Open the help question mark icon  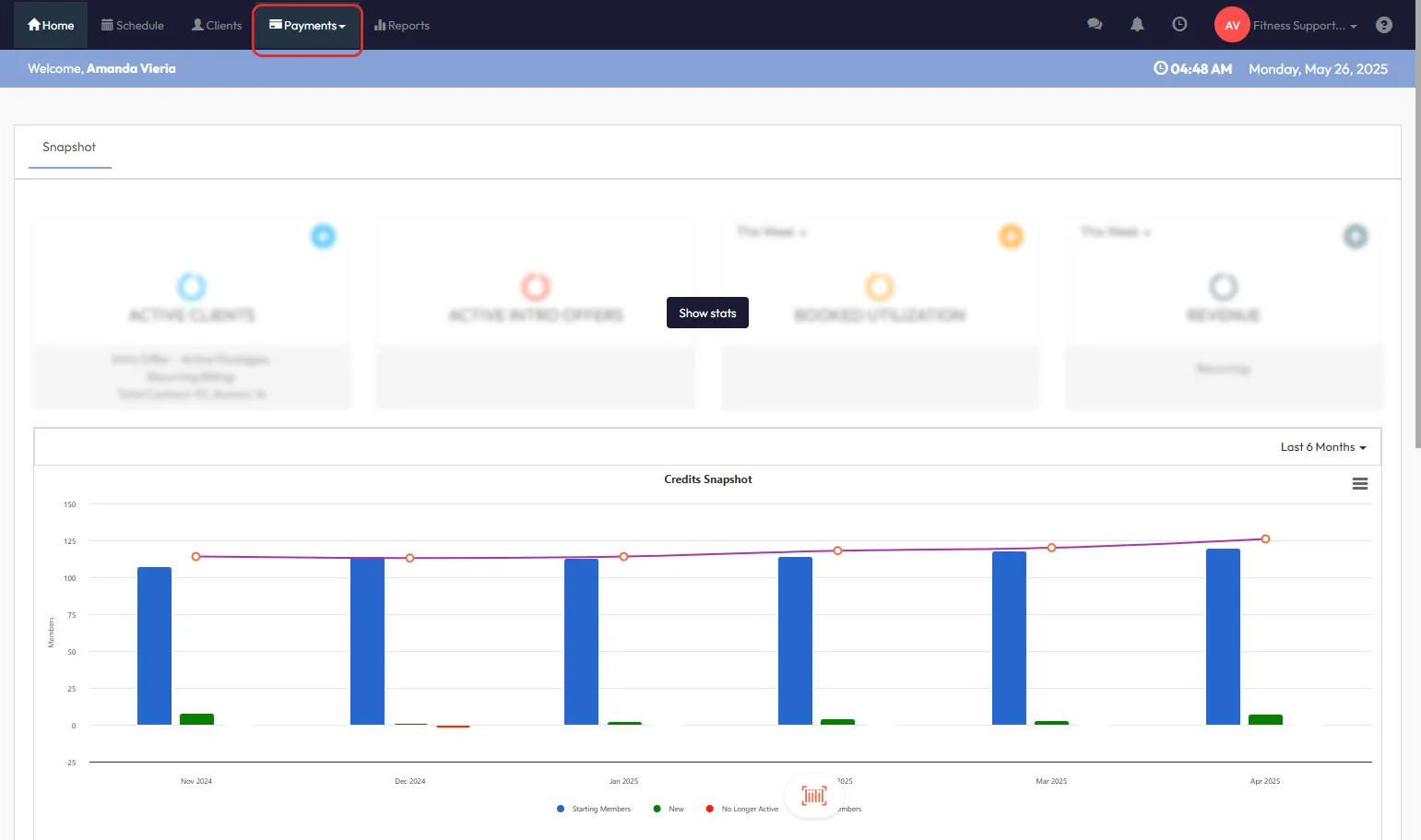[x=1383, y=25]
